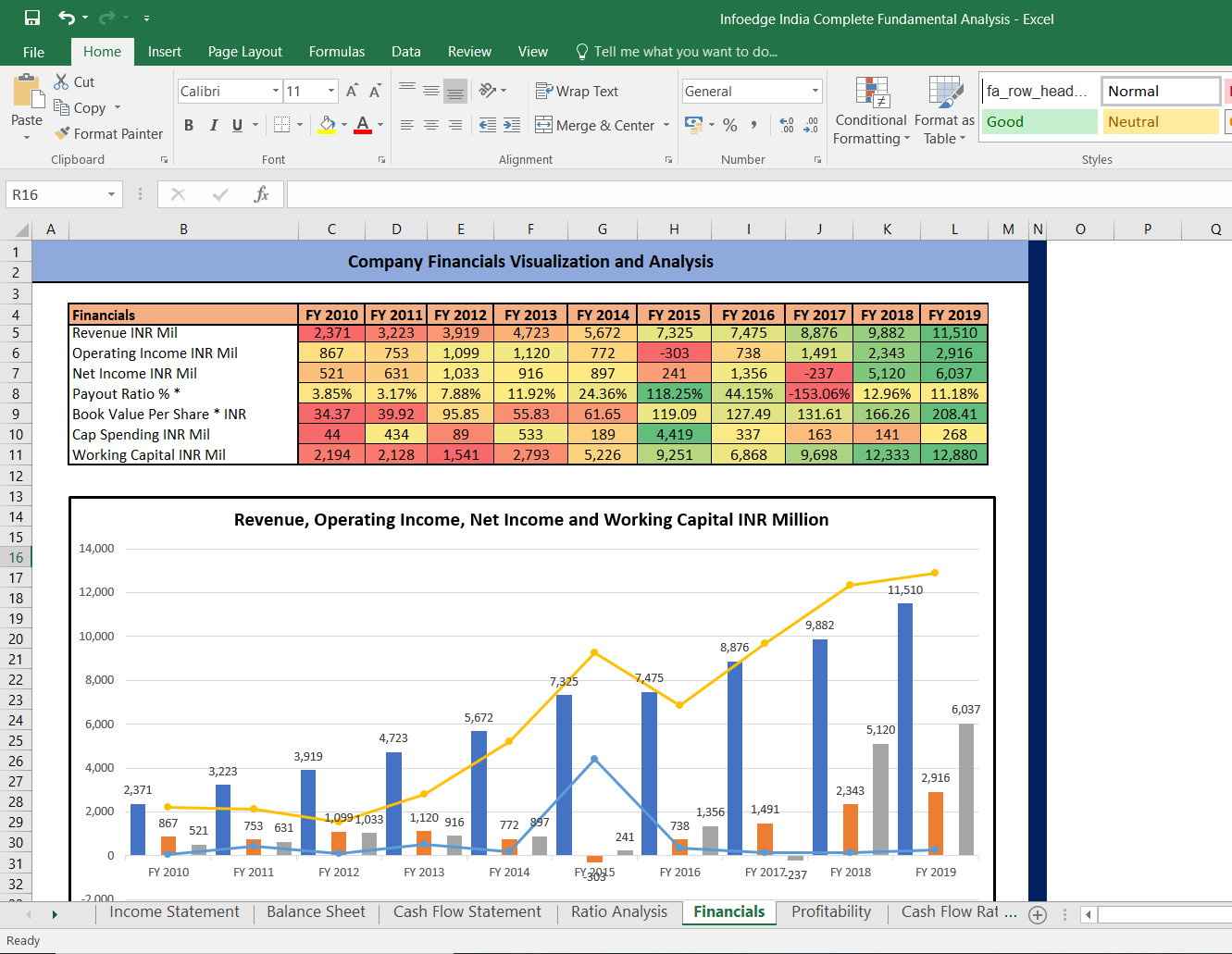Click the Select All corner triangle
1232x954 pixels.
pos(22,229)
